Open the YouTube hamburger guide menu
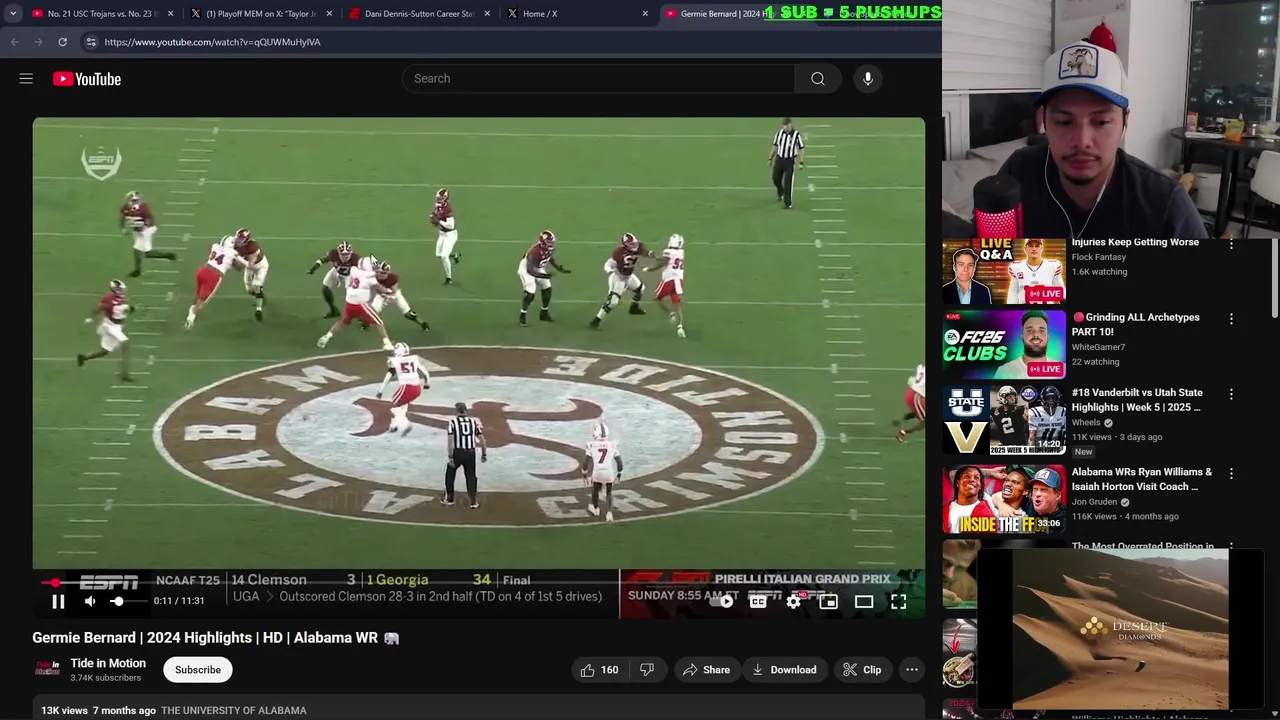The image size is (1280, 720). 26,79
